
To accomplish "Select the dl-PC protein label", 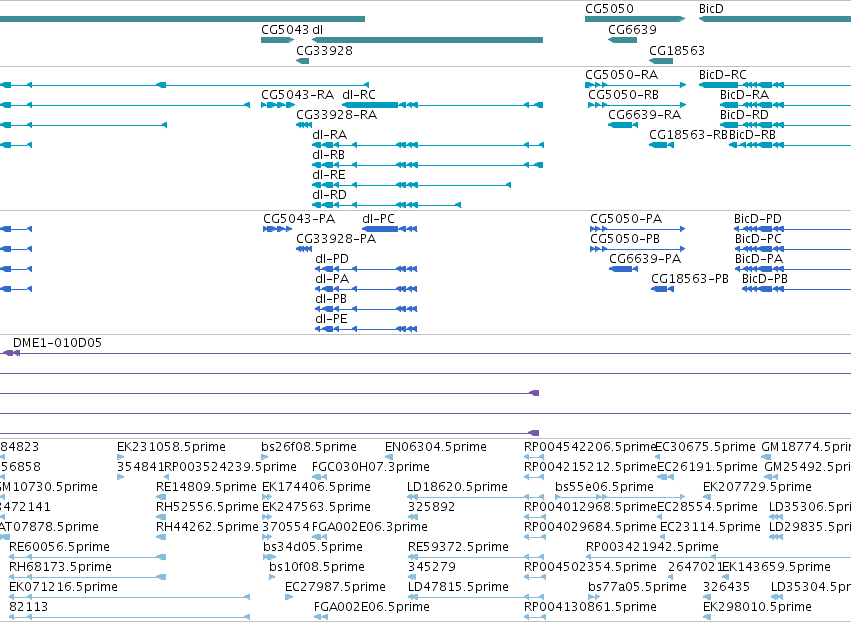I will 378,219.
